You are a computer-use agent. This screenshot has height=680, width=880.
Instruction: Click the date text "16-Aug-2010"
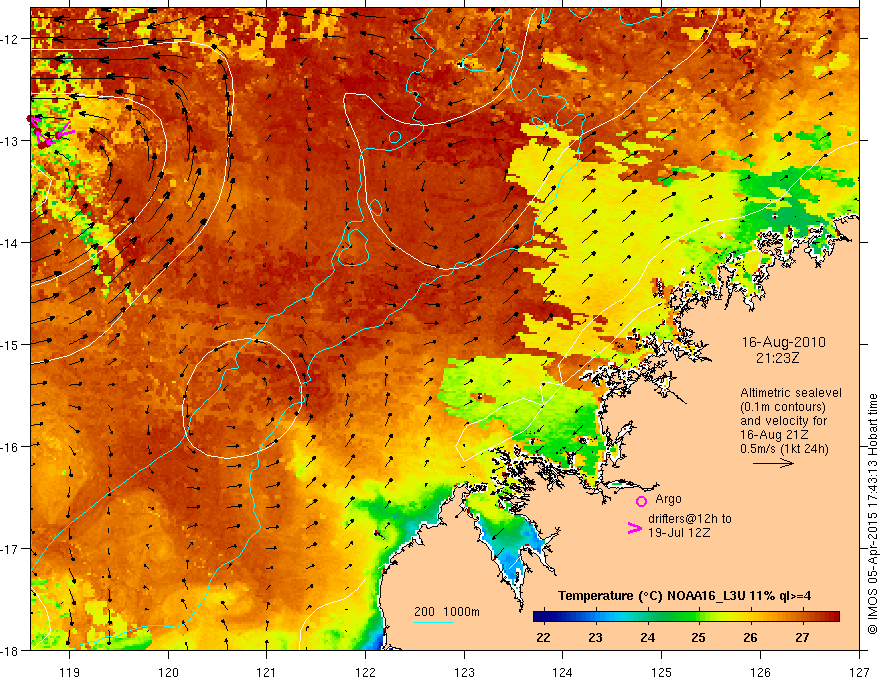click(783, 342)
